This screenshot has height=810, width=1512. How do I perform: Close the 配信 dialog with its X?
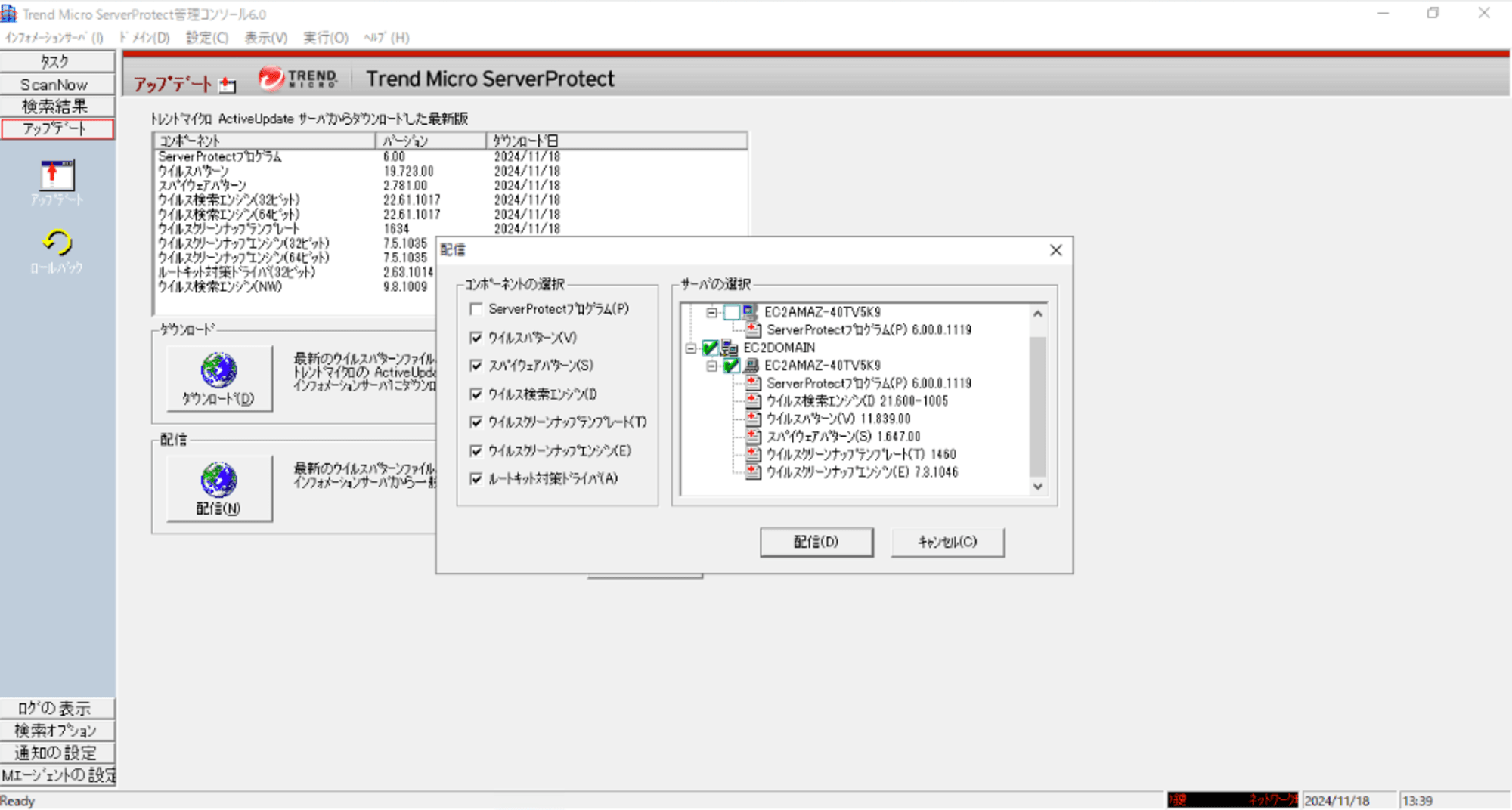tap(1056, 250)
